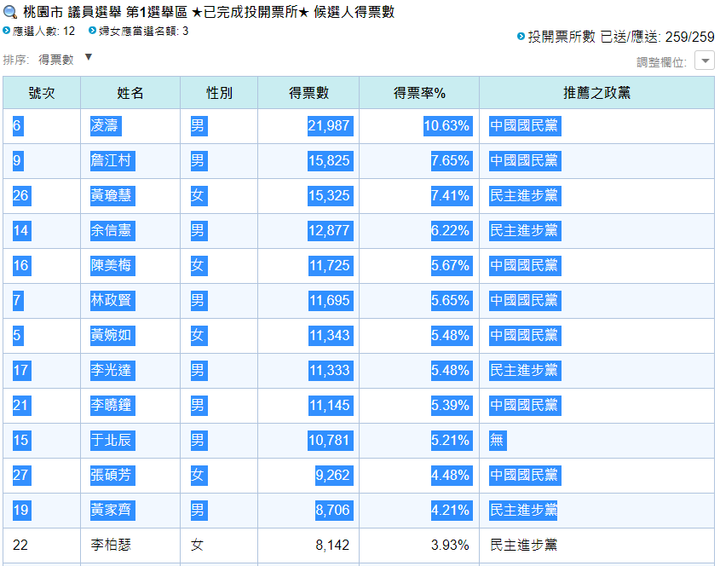This screenshot has height=566, width=720.
Task: Click vote count 9,262
Action: pos(334,475)
